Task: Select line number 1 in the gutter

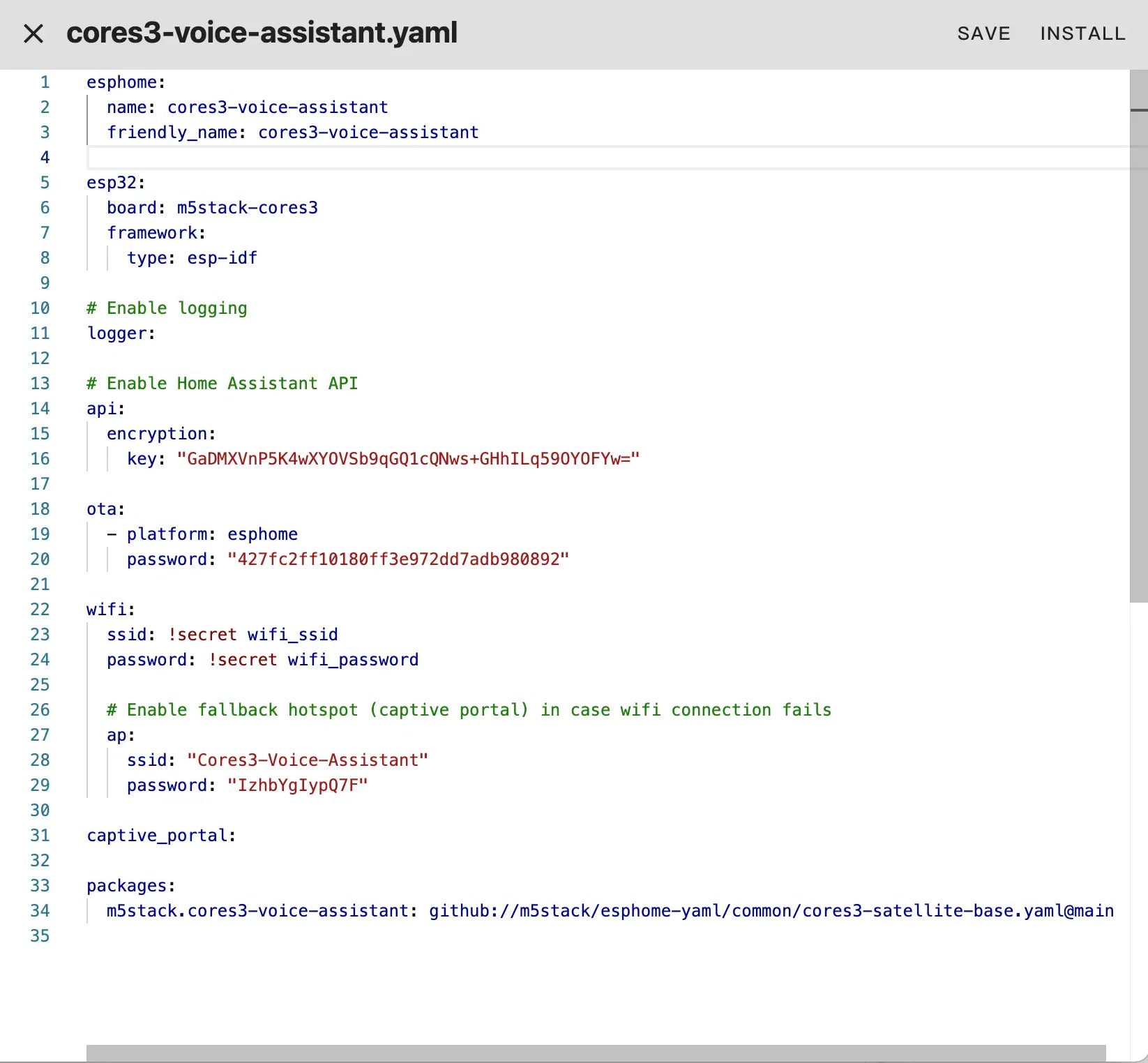Action: 45,82
